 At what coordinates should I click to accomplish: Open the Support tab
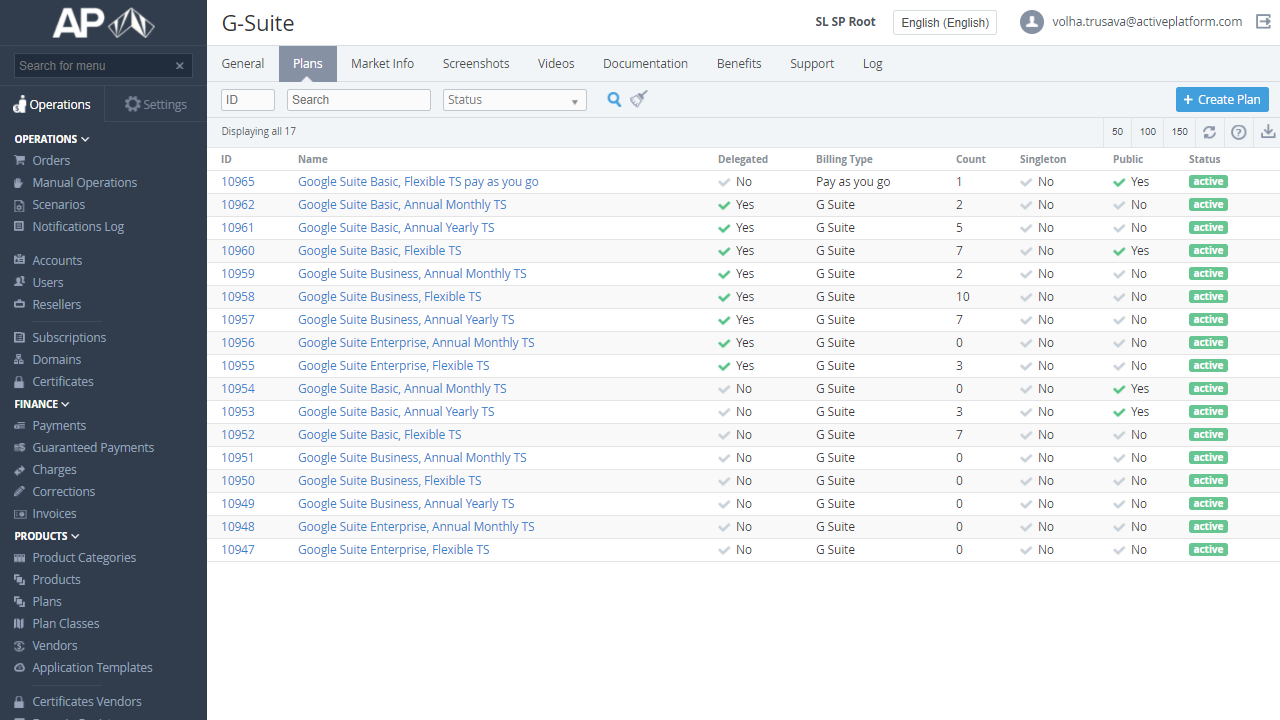click(x=812, y=63)
